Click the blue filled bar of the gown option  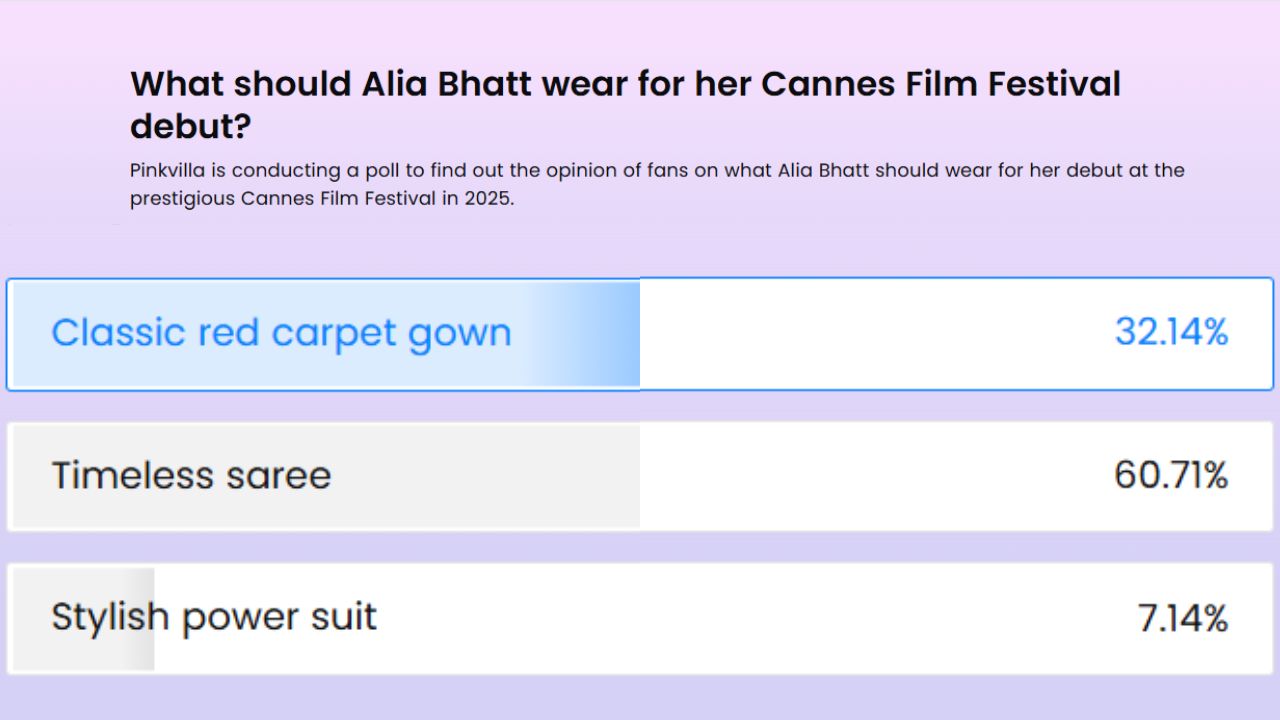[x=324, y=334]
